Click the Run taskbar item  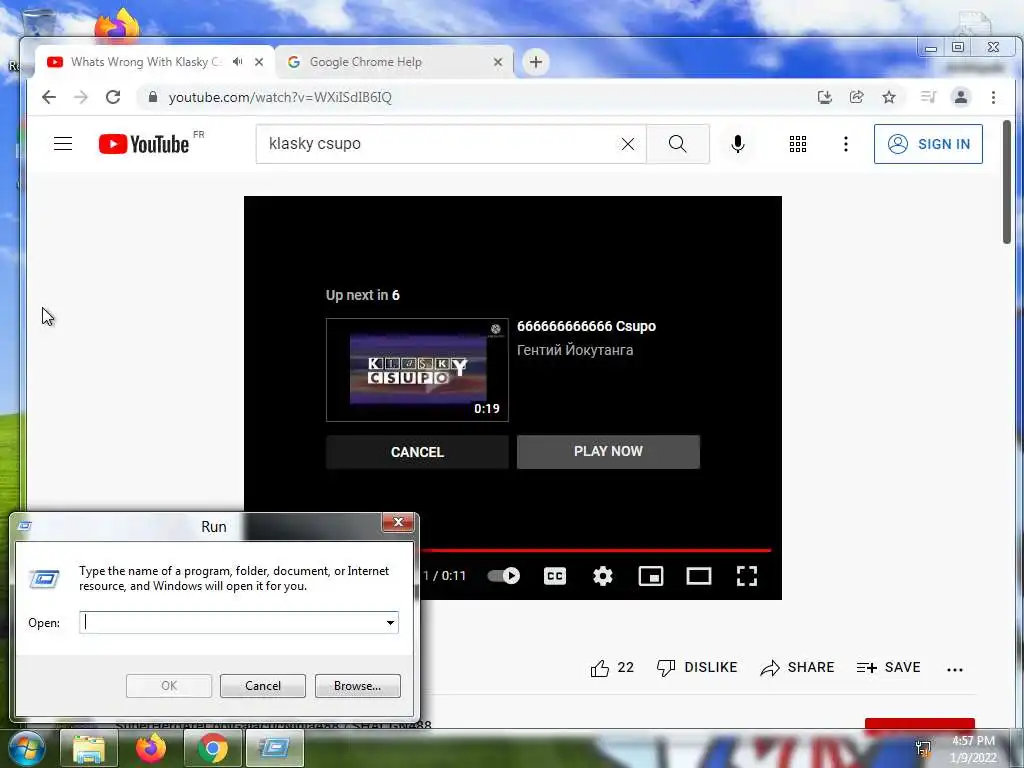pyautogui.click(x=275, y=748)
